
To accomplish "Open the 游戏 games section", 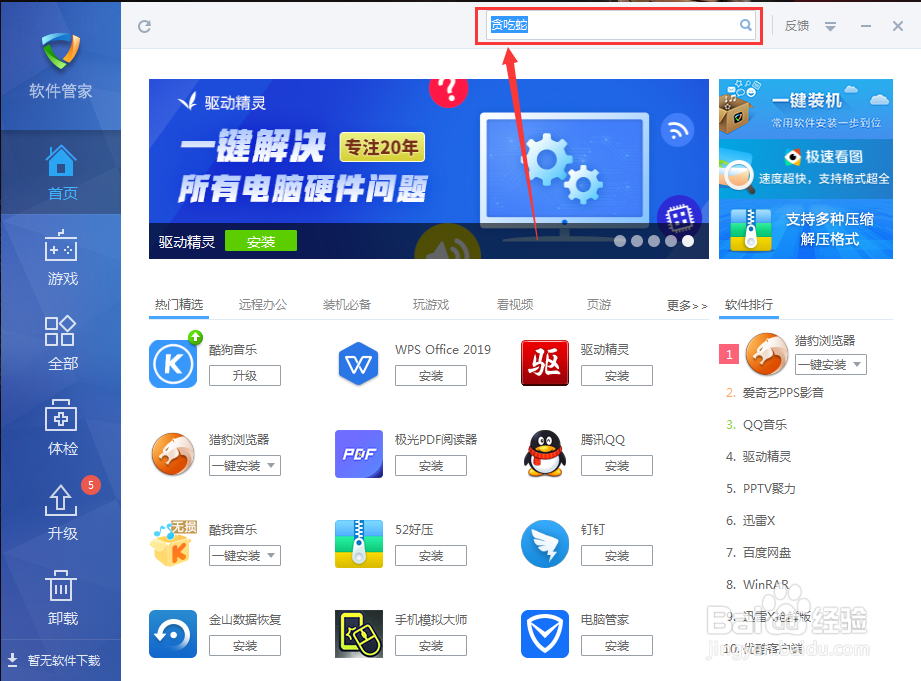I will [x=62, y=257].
